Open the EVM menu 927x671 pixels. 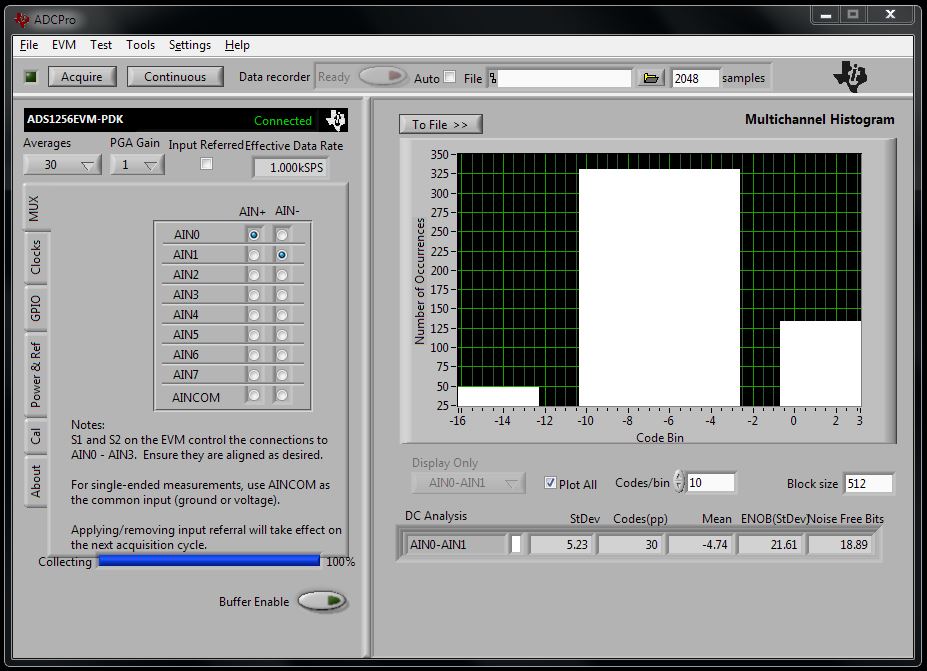[64, 45]
